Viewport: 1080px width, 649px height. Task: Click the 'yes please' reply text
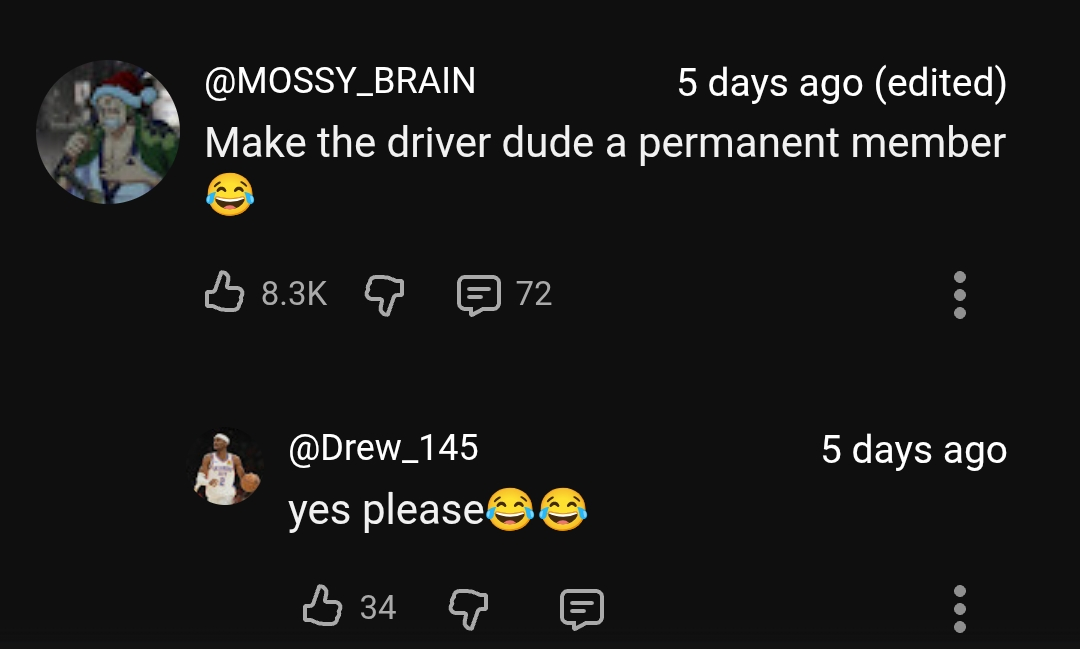(386, 511)
